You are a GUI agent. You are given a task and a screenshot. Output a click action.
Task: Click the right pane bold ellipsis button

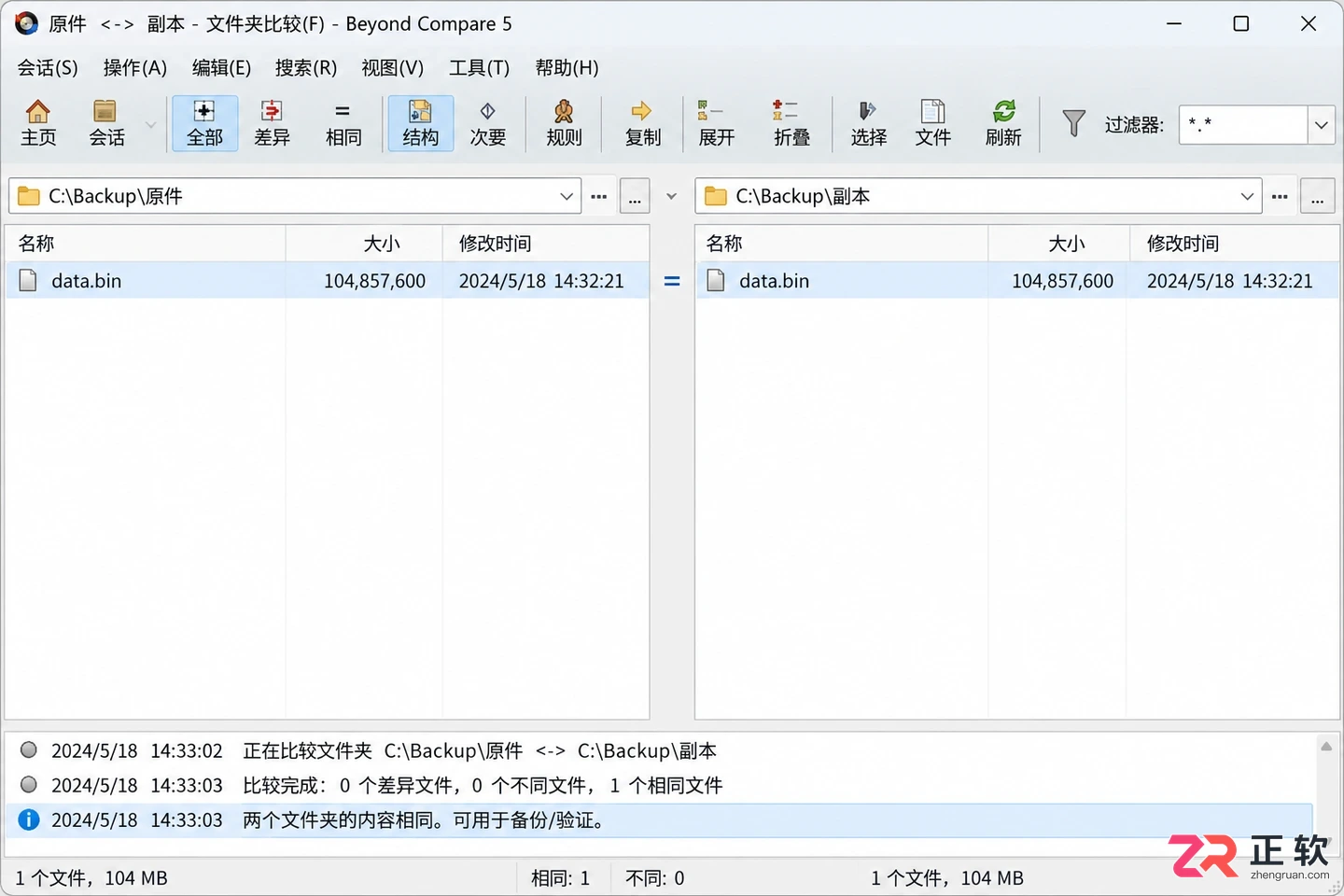pyautogui.click(x=1280, y=196)
